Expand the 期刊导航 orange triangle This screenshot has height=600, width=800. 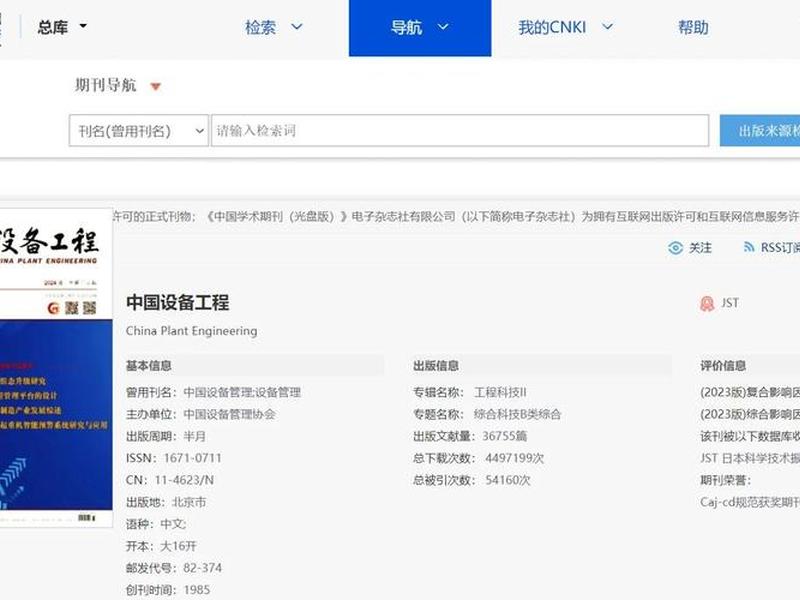[156, 86]
